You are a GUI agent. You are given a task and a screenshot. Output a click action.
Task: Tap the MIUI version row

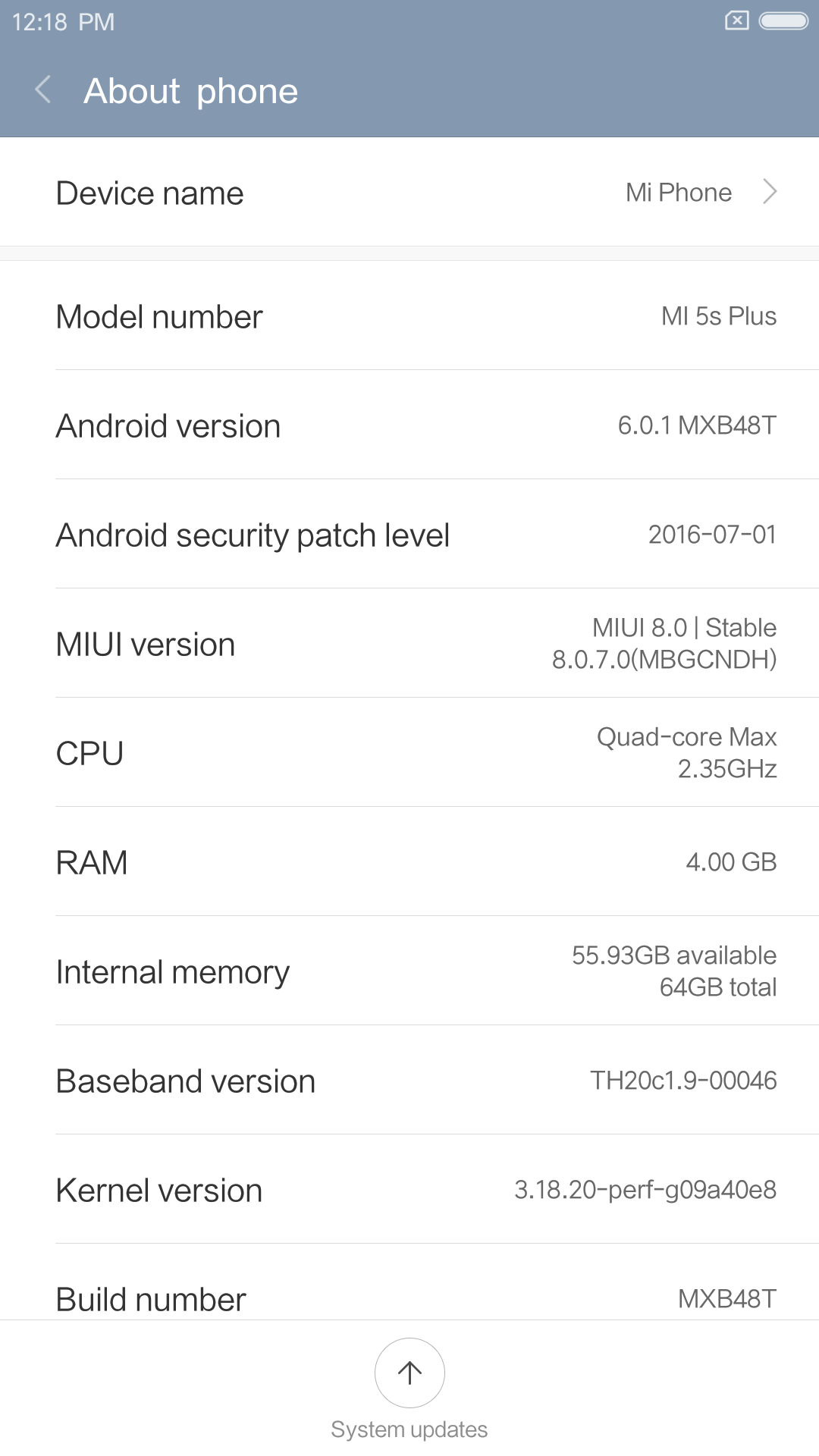[x=409, y=644]
